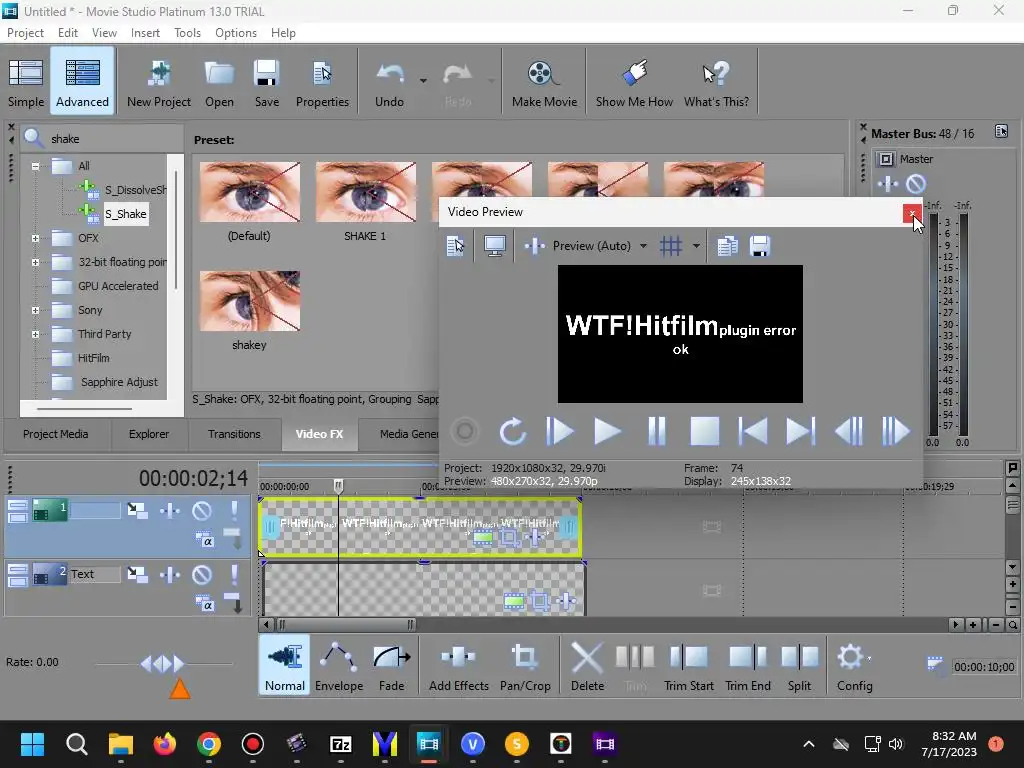The image size is (1024, 768).
Task: Select S_DissolveShake in the effects tree
Action: click(136, 190)
